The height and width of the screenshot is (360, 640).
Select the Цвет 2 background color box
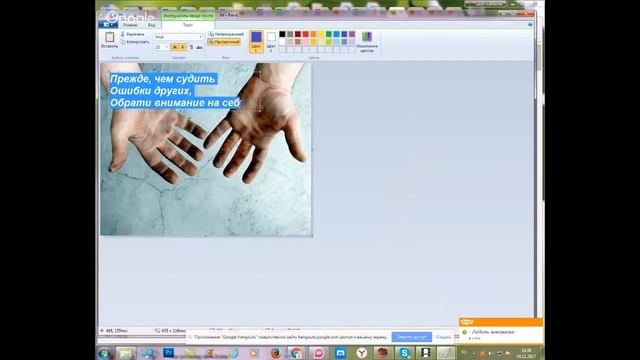(x=271, y=42)
